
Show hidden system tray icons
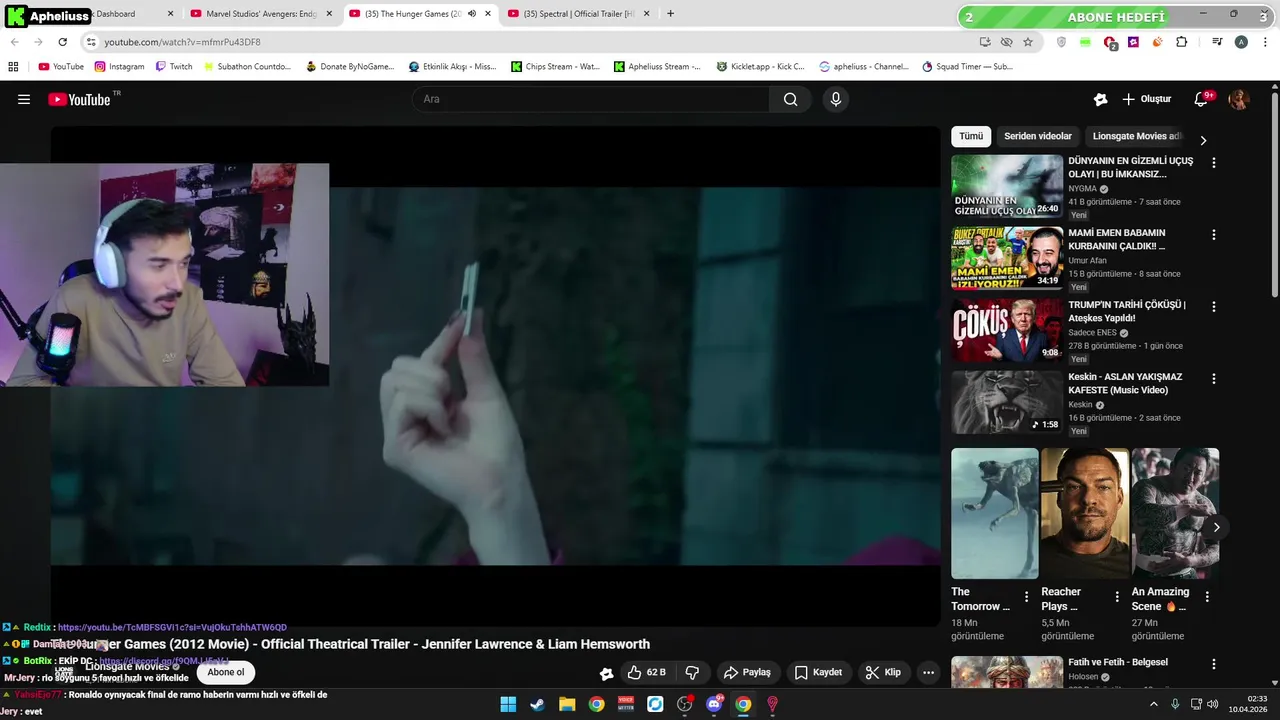[x=1153, y=704]
